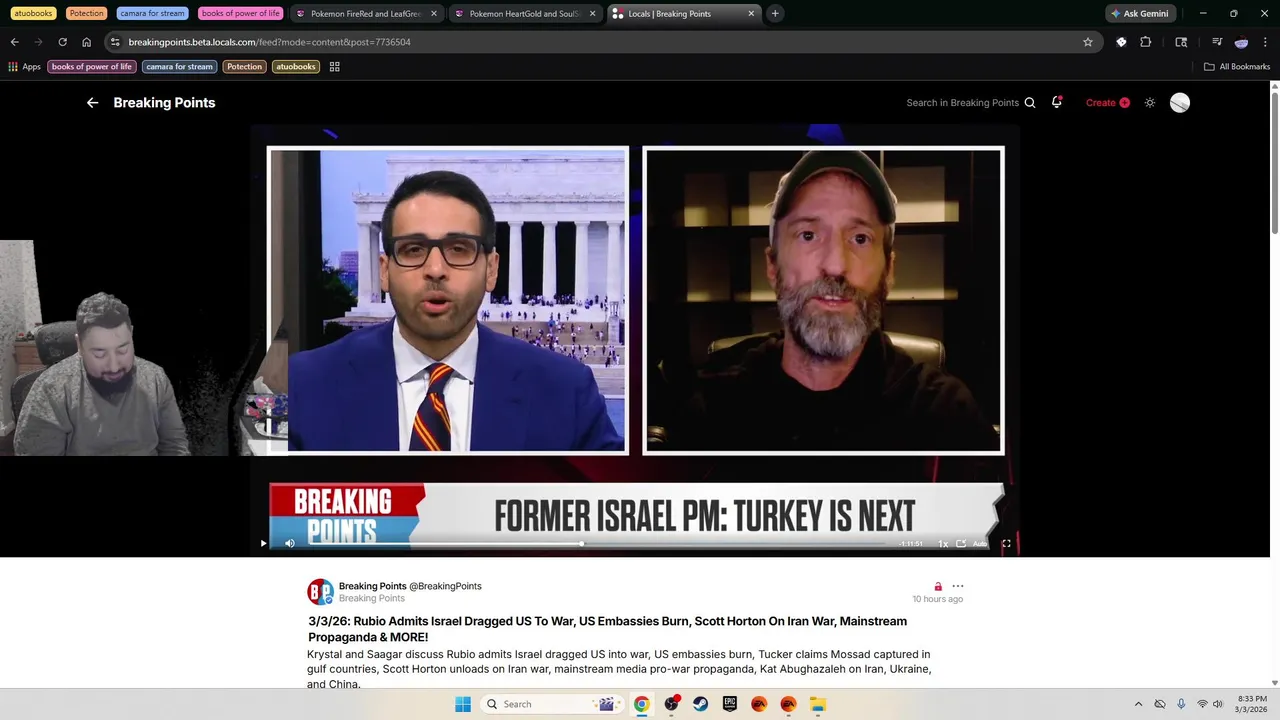Open the volume control in system tray
The height and width of the screenshot is (720, 1280).
click(x=1218, y=704)
